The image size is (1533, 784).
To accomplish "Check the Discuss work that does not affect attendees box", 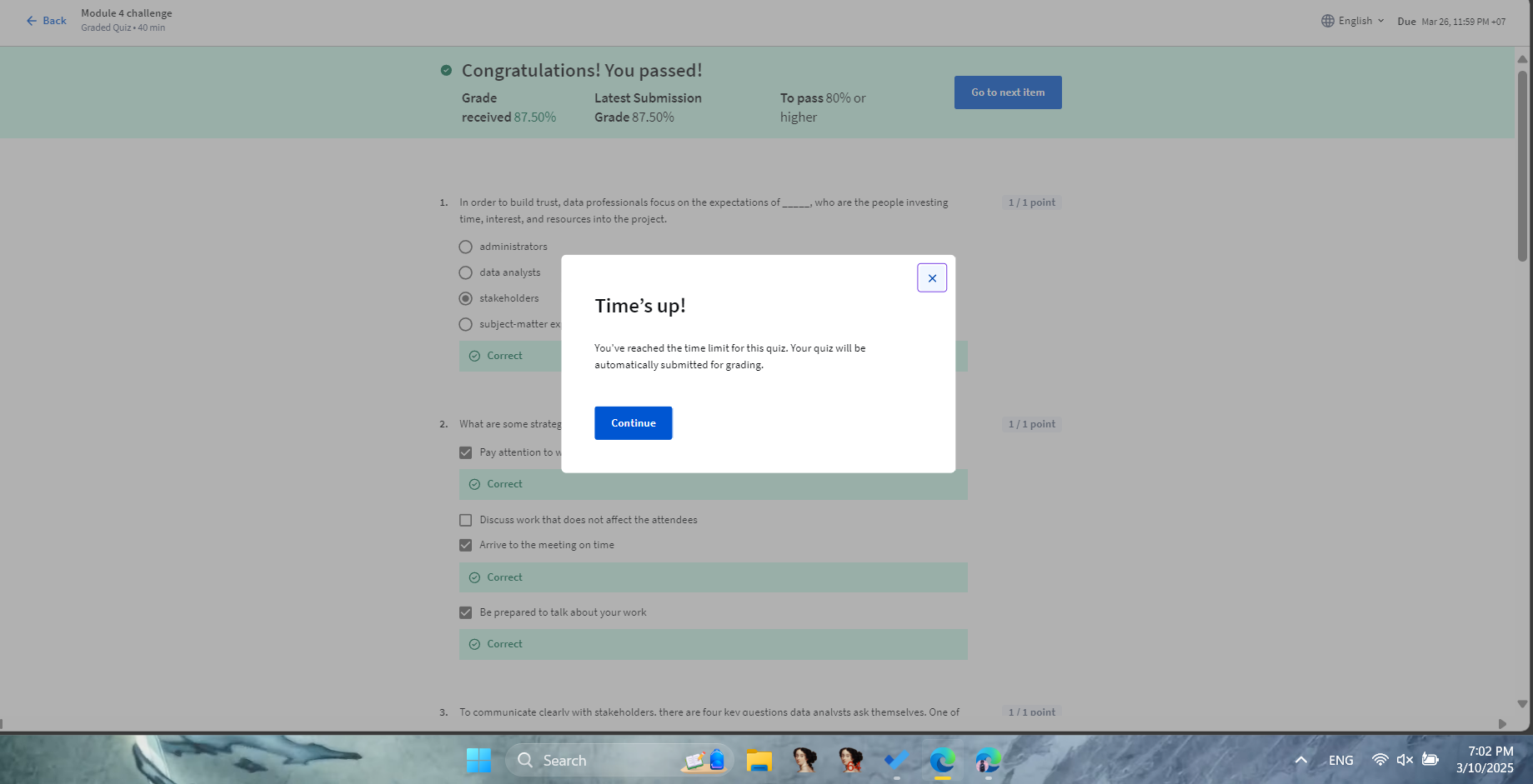I will pos(465,520).
